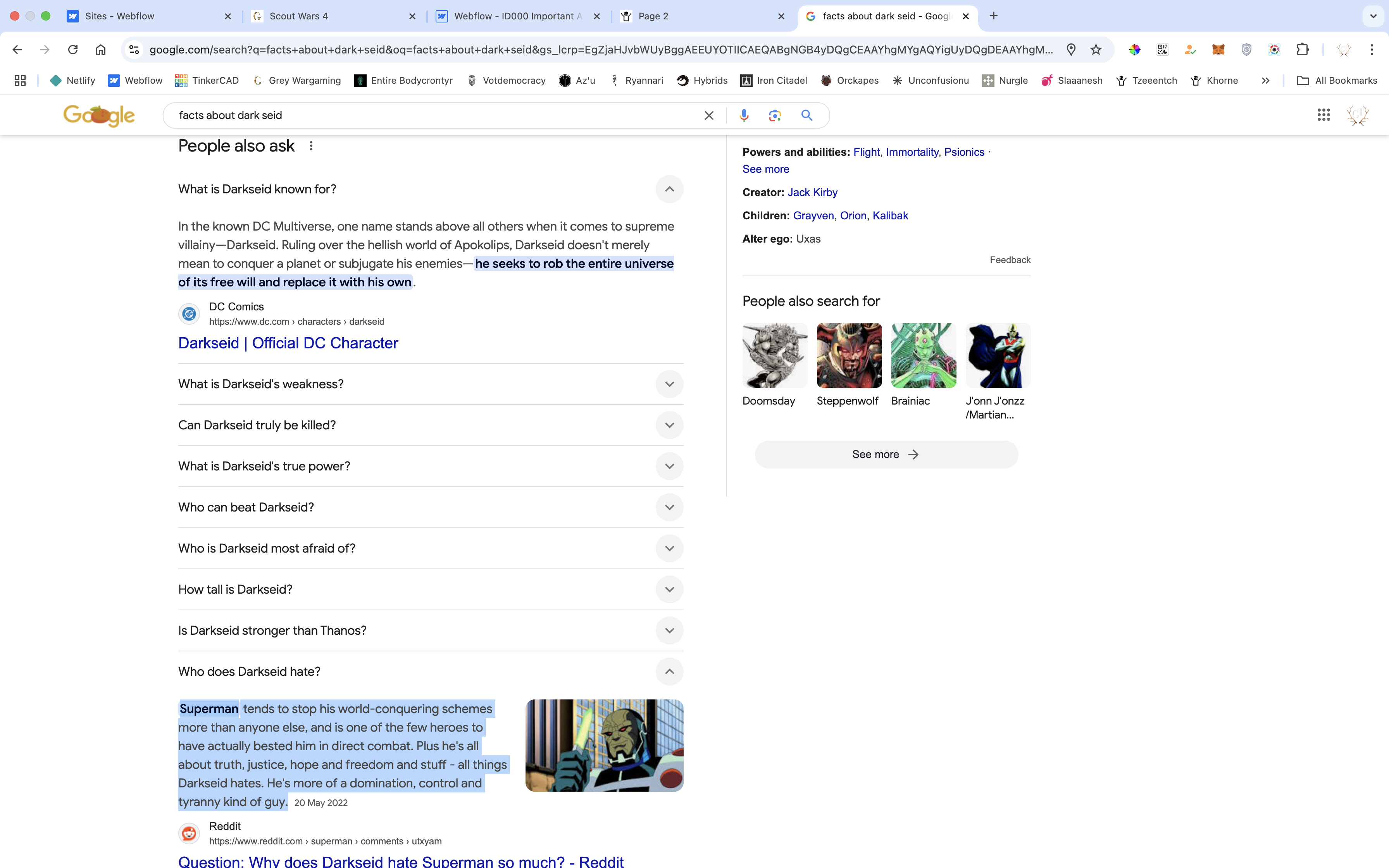
Task: Open Darkseid Official DC Character link
Action: [288, 343]
